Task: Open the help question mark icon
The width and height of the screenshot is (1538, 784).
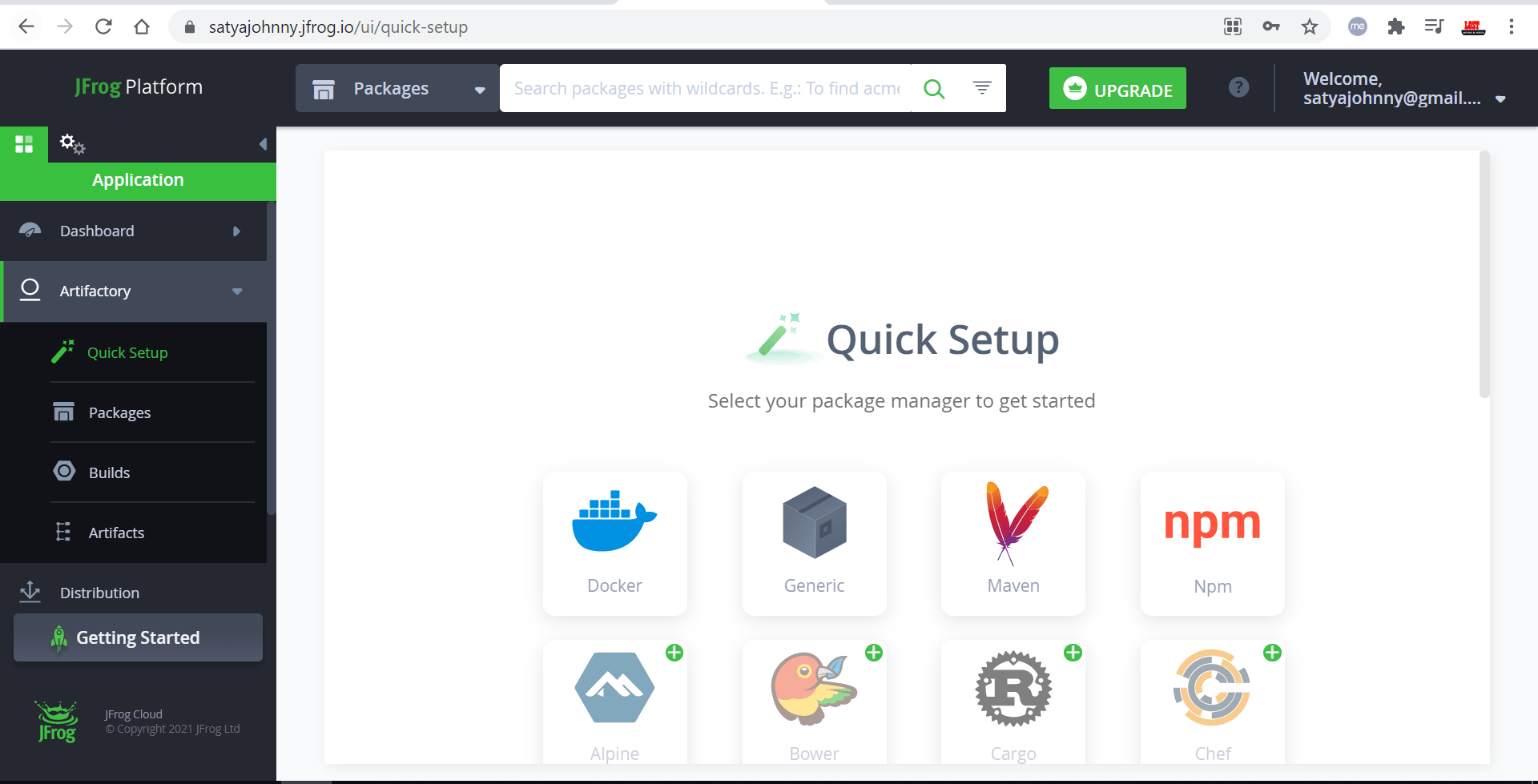Action: tap(1238, 87)
